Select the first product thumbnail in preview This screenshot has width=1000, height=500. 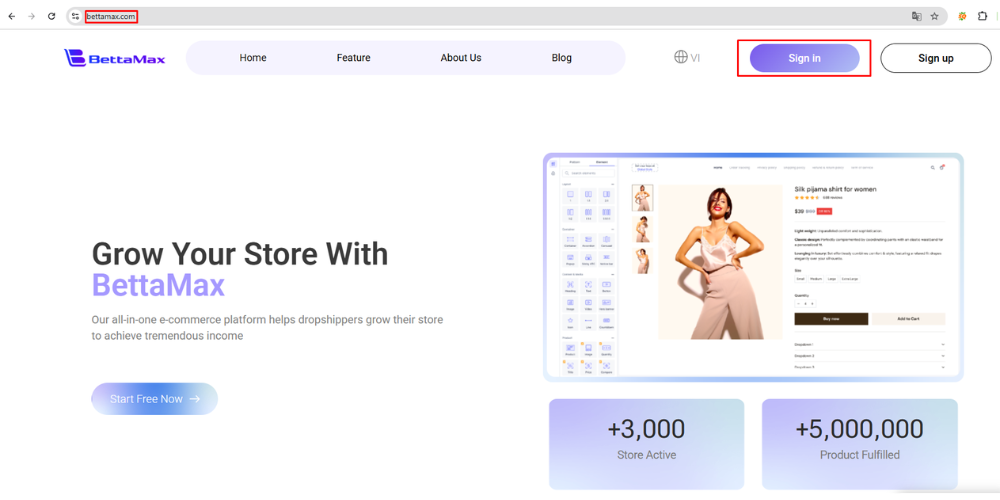click(642, 198)
